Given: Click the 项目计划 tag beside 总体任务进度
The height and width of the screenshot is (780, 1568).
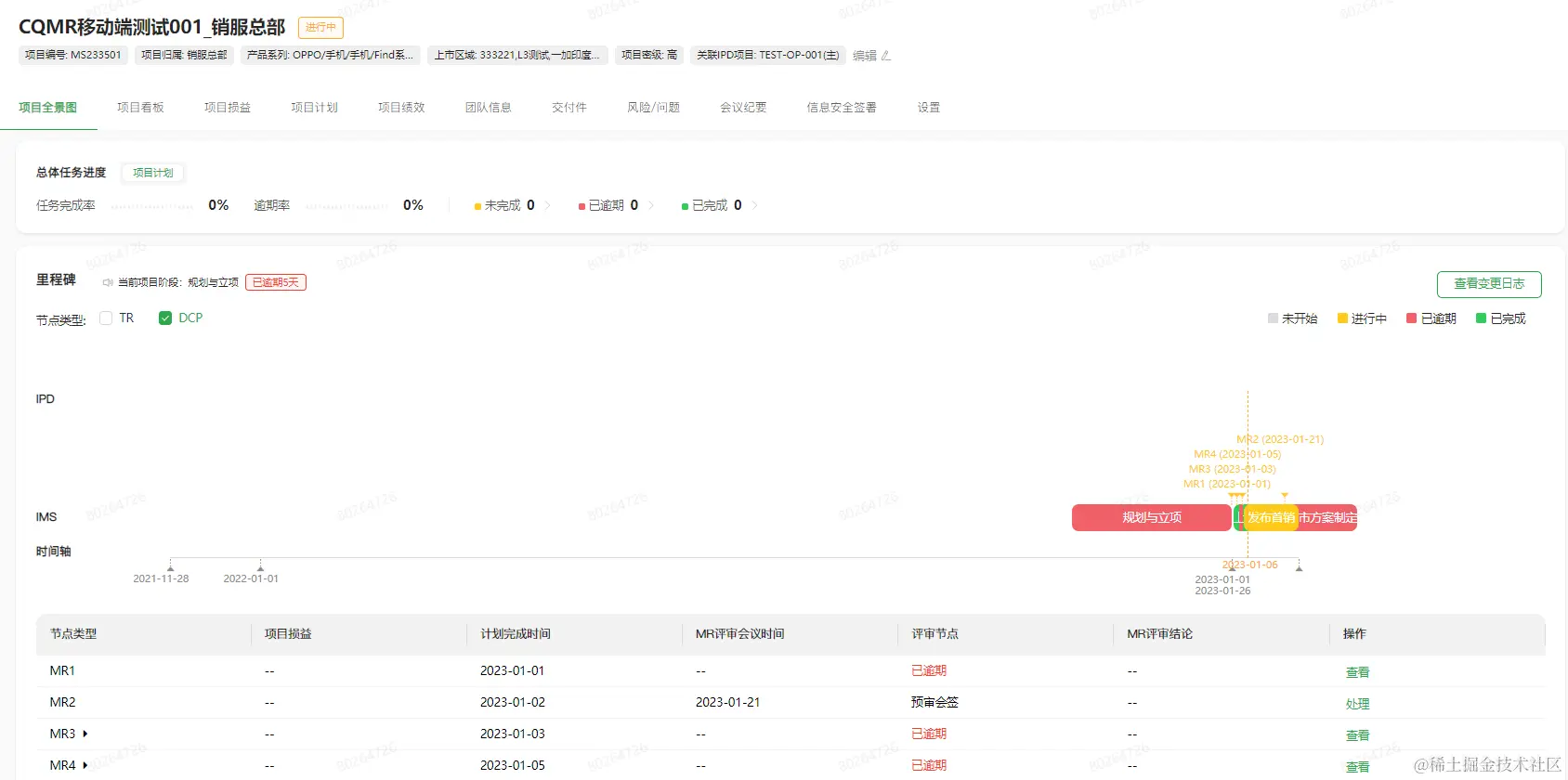Looking at the screenshot, I should (x=153, y=173).
